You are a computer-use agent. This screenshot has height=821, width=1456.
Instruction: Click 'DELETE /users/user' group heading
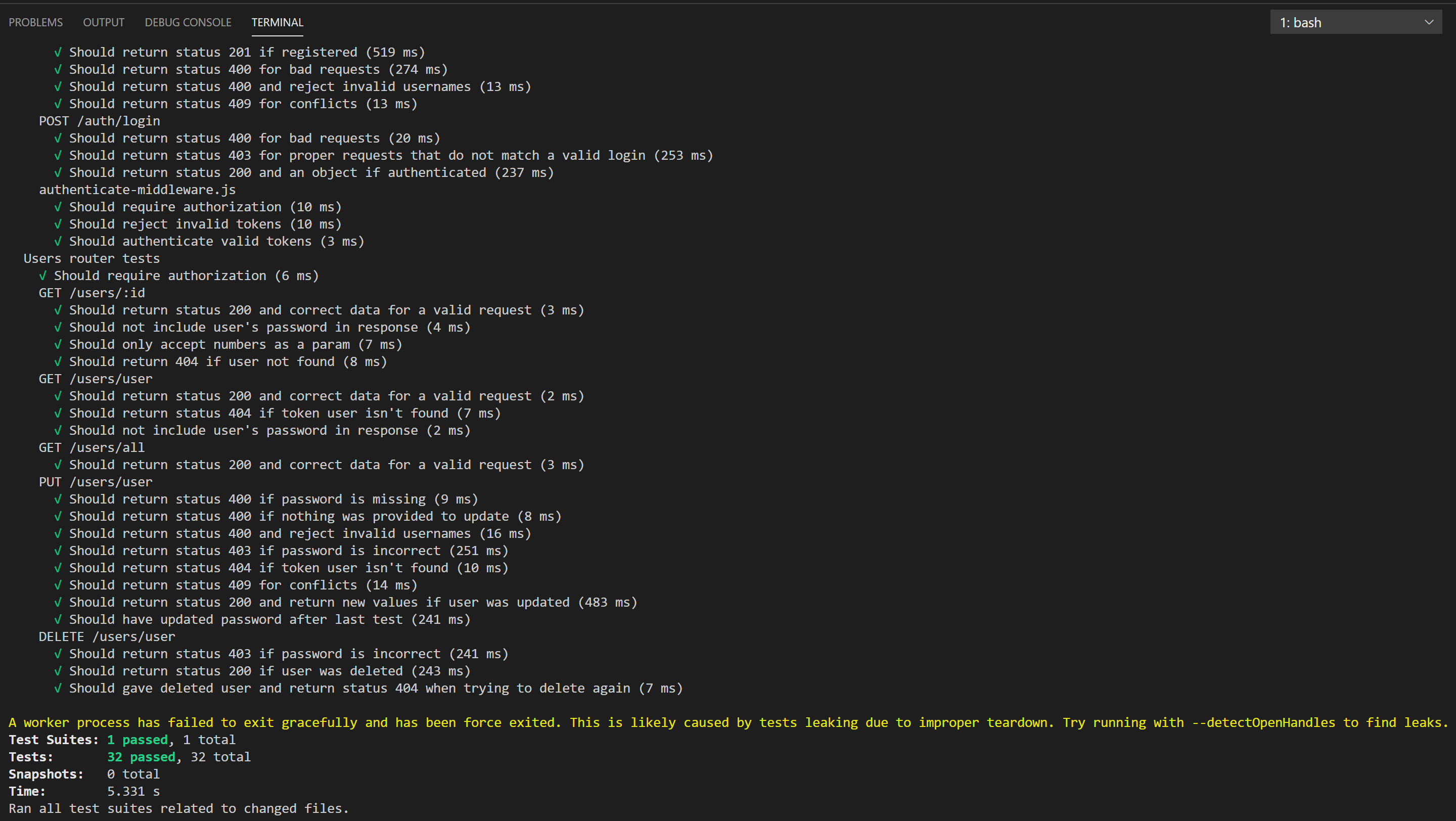click(x=107, y=637)
